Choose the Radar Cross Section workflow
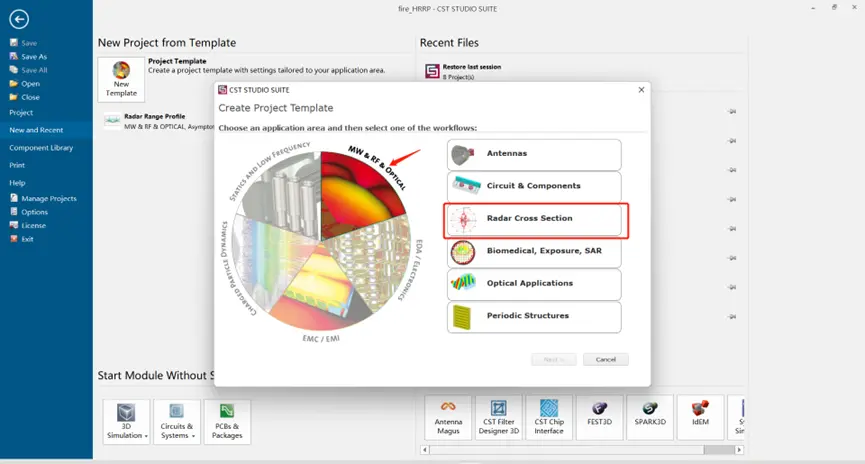The image size is (865, 464). point(534,219)
